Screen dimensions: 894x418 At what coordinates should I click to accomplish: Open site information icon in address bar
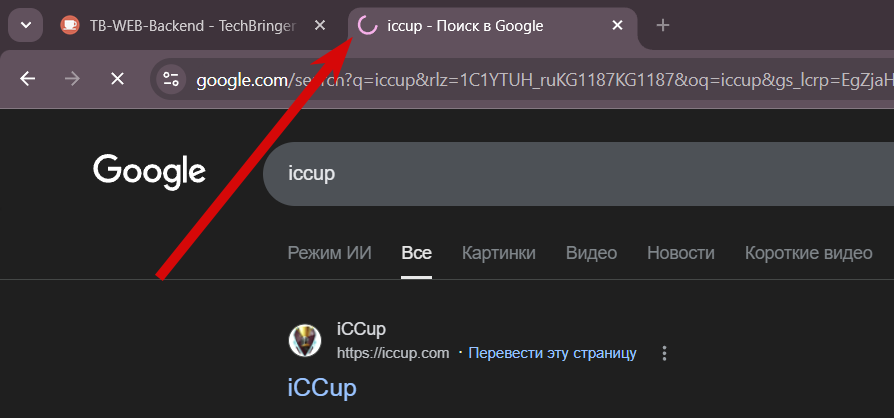click(x=172, y=78)
